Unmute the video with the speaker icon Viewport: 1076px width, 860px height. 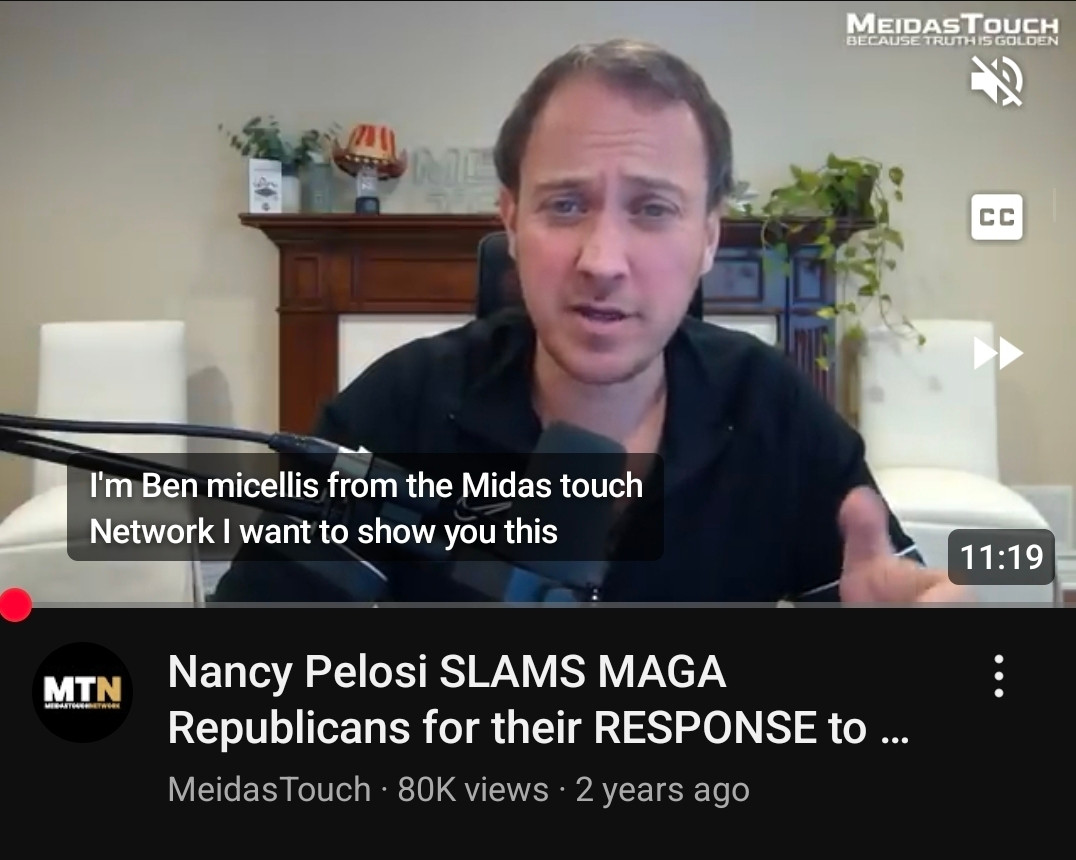[996, 81]
